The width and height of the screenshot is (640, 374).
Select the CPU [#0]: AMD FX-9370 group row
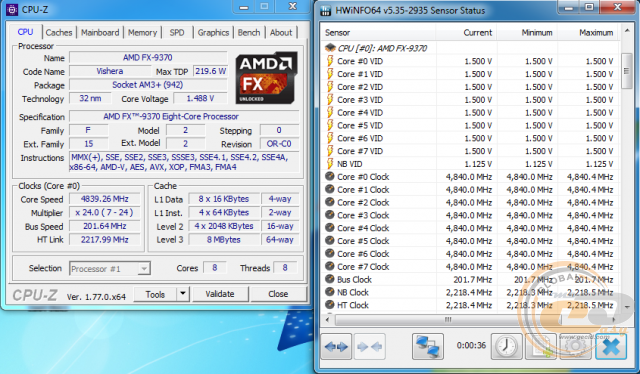pos(471,48)
